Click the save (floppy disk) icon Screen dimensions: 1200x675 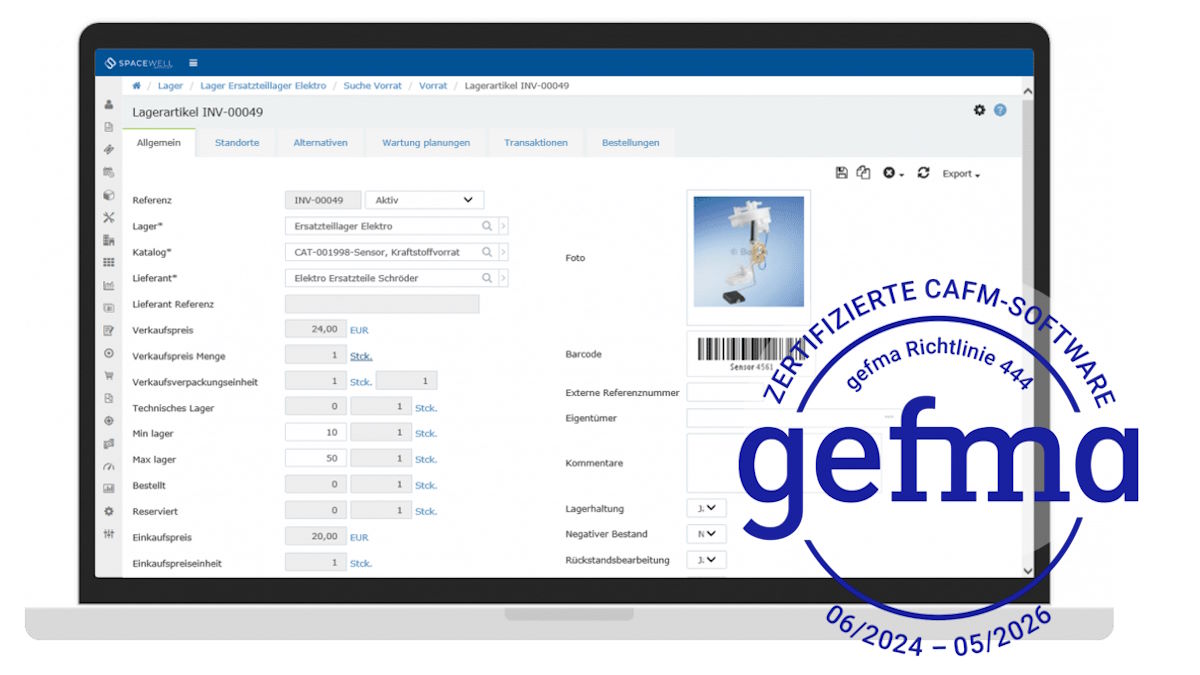[x=841, y=173]
